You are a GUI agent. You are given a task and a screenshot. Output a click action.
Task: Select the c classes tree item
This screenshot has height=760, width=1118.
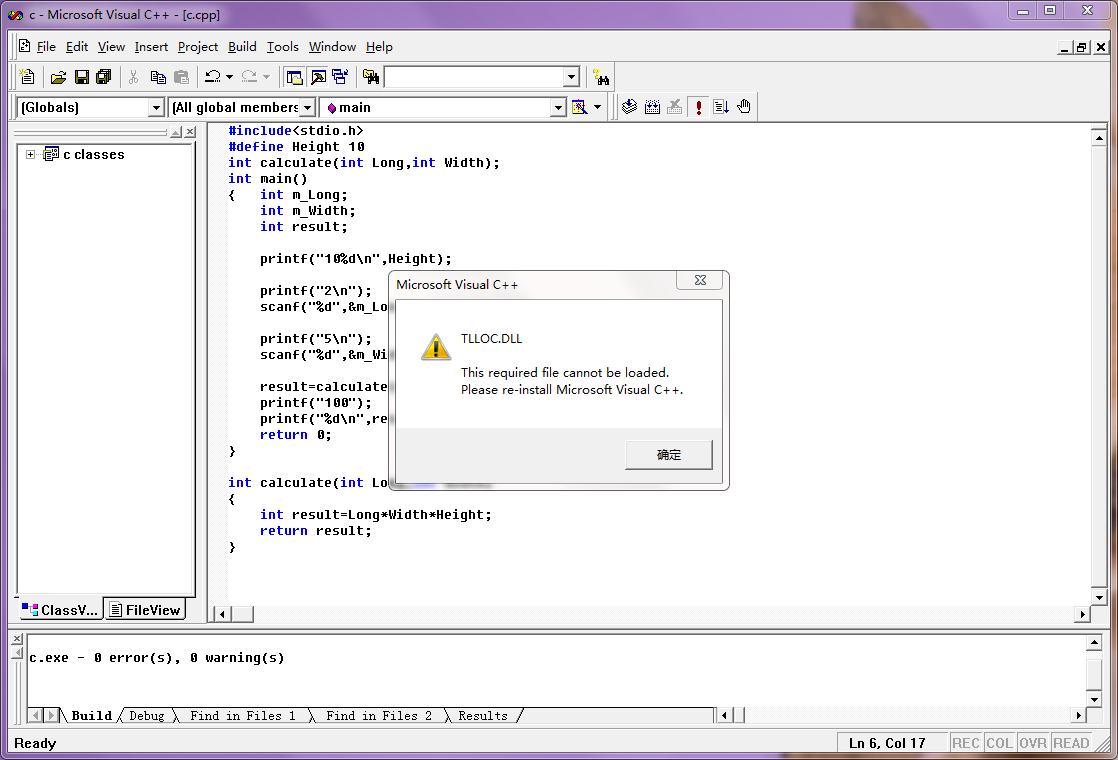point(93,154)
